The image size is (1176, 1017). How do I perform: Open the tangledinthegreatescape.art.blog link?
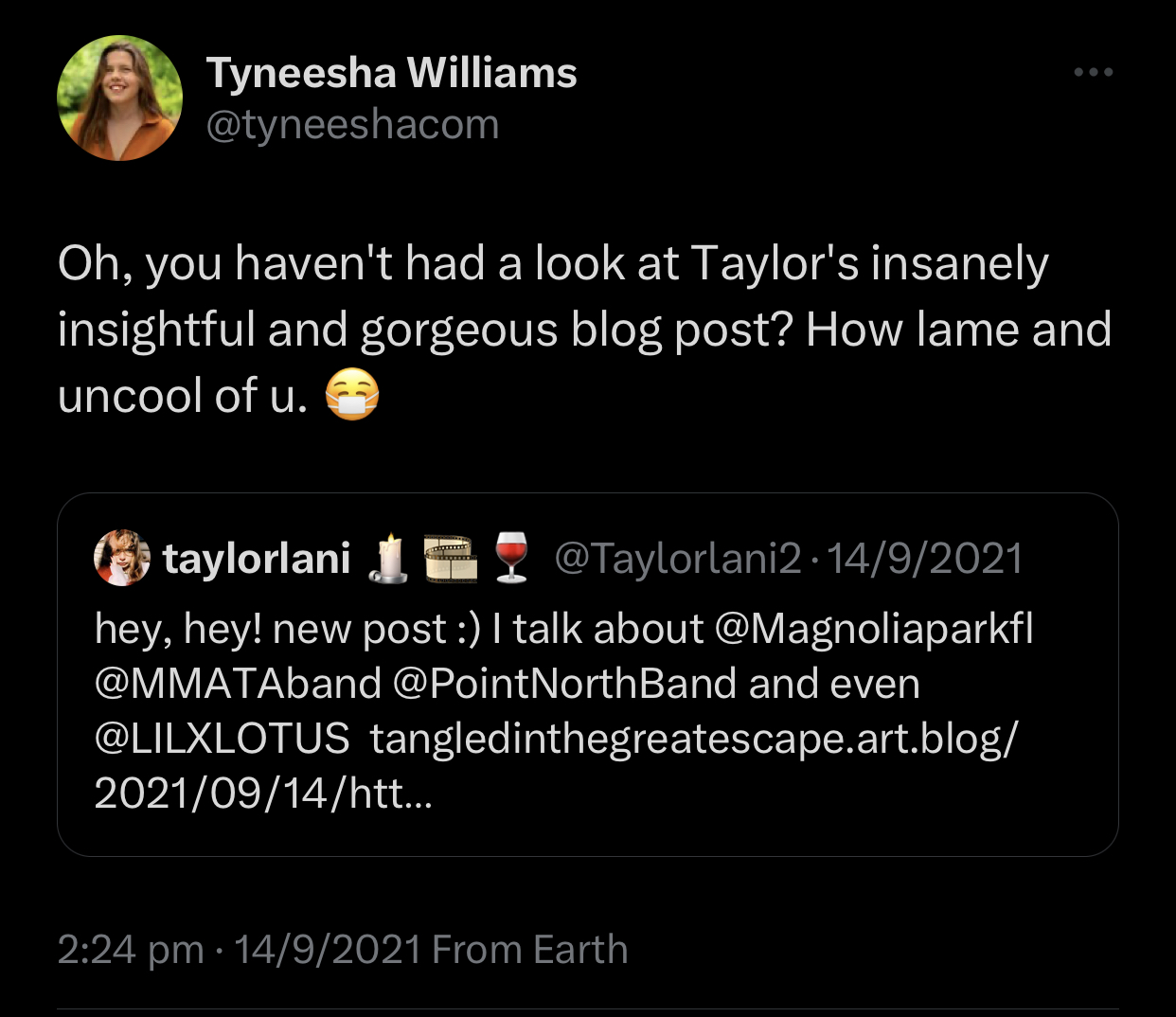(x=693, y=739)
